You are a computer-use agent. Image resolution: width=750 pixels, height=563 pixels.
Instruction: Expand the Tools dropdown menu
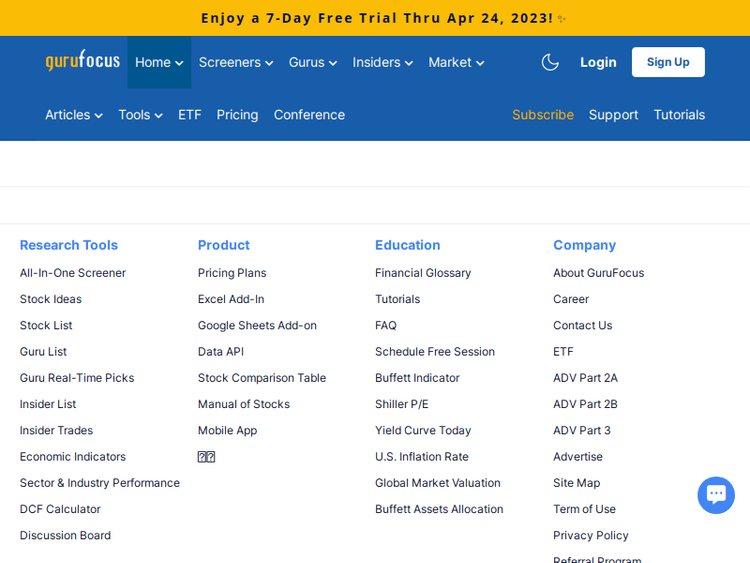click(140, 115)
